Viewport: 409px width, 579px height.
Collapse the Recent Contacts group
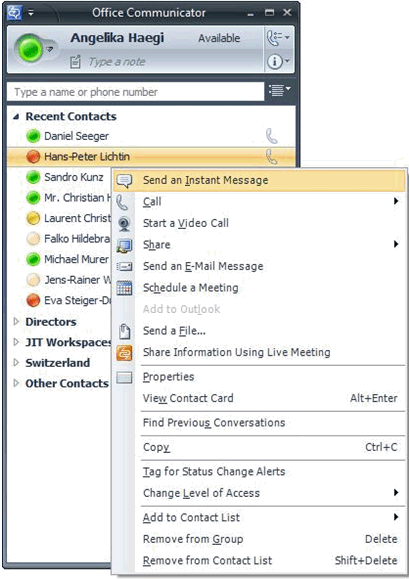pos(16,117)
